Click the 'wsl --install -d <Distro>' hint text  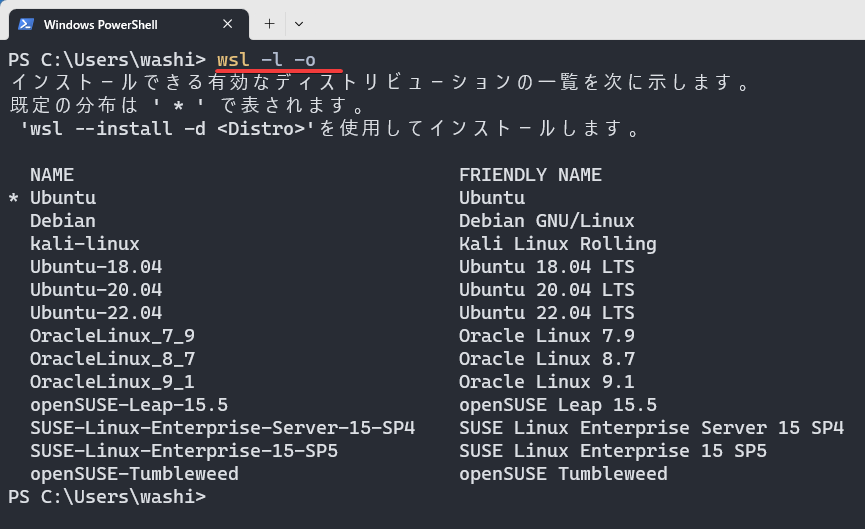167,129
